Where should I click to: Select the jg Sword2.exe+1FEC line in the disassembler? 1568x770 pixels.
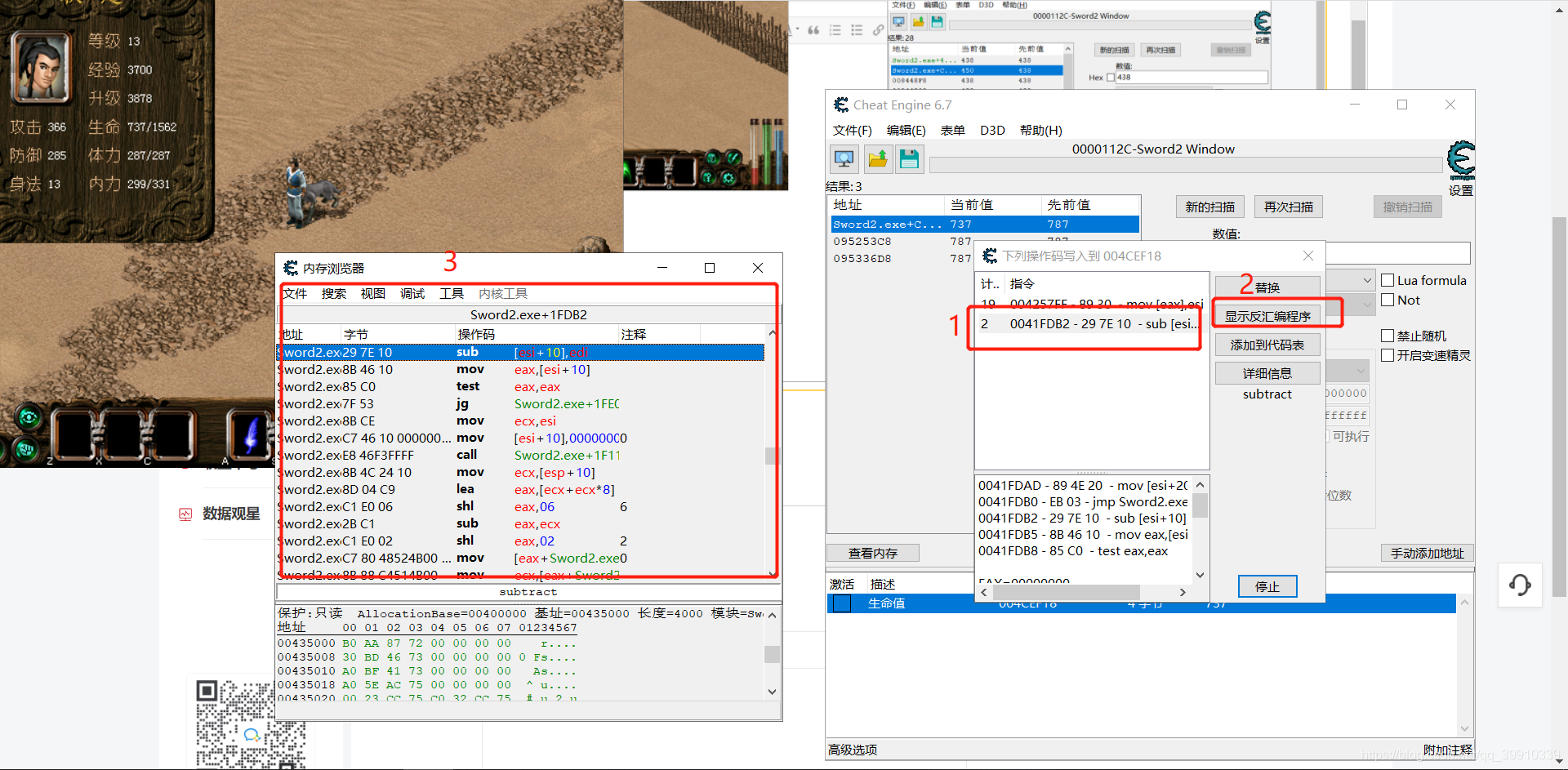(x=521, y=403)
